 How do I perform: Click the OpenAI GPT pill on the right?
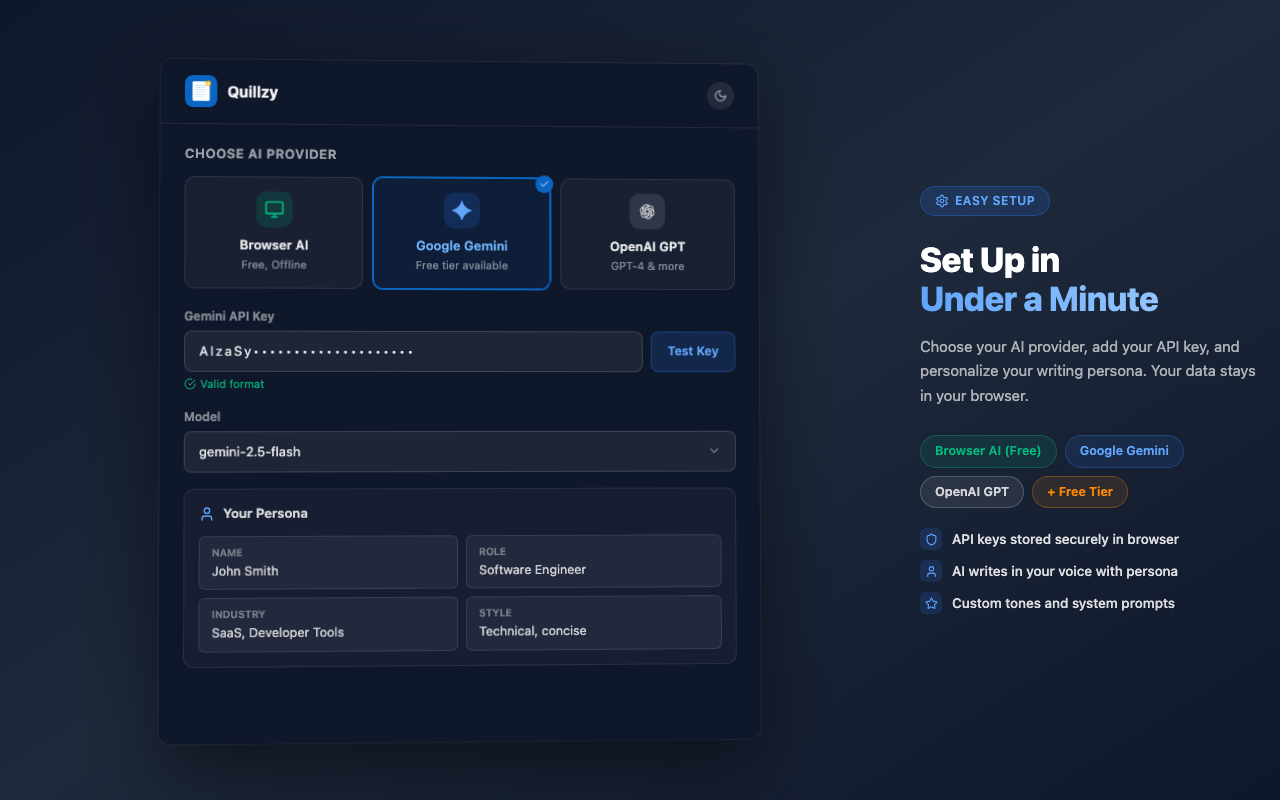971,491
